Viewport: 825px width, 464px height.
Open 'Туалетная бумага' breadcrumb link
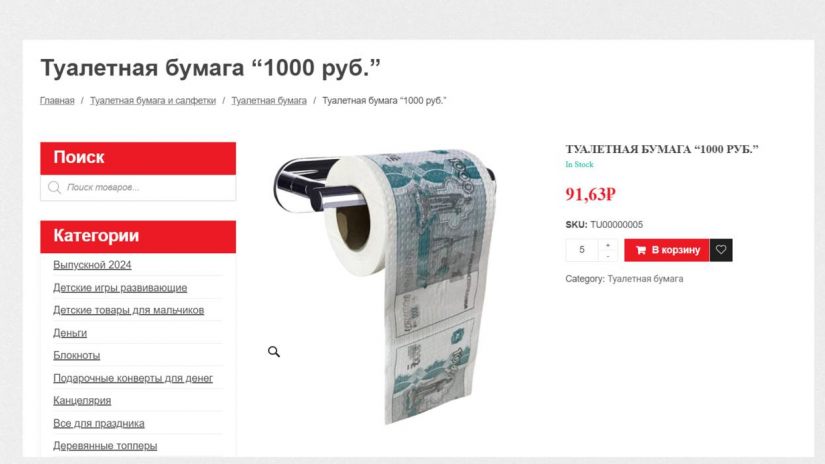269,100
